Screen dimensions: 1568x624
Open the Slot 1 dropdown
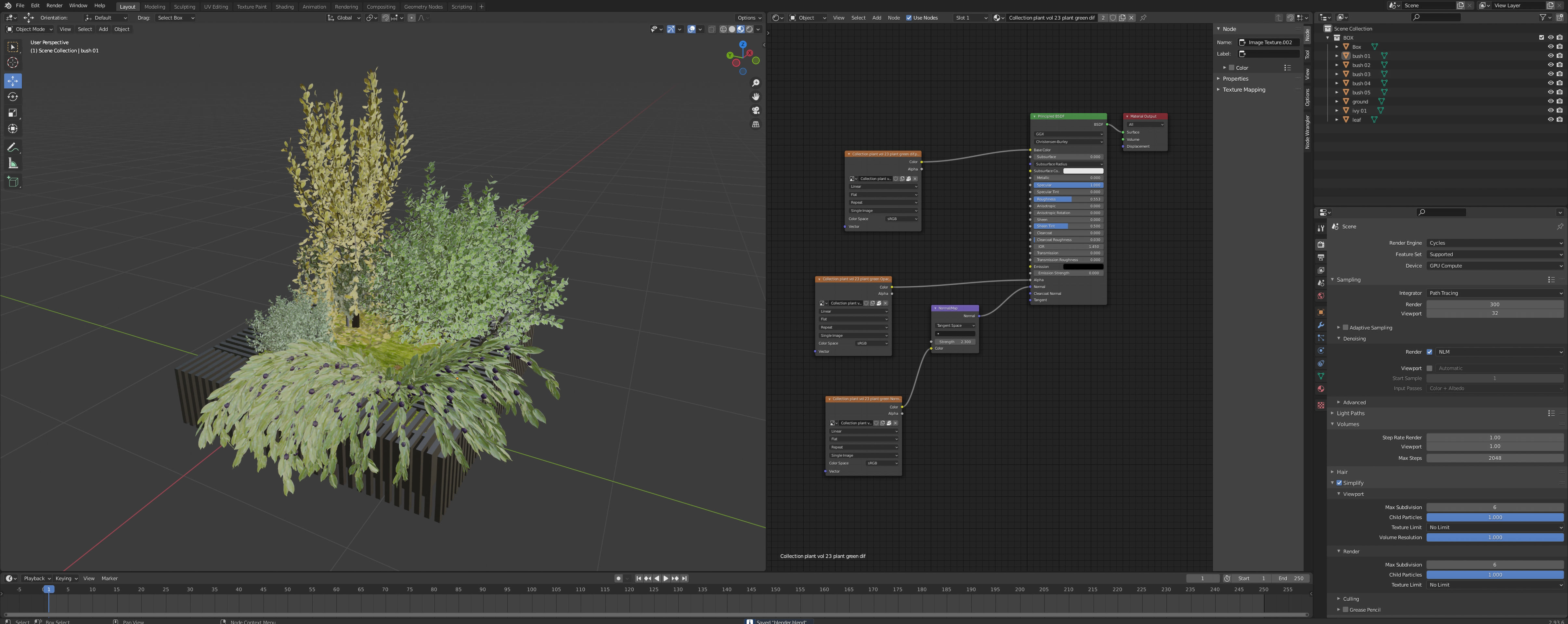click(x=971, y=18)
